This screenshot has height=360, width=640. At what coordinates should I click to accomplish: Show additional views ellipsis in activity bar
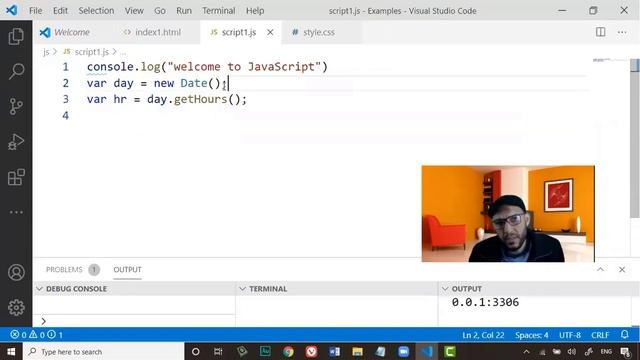coord(16,212)
